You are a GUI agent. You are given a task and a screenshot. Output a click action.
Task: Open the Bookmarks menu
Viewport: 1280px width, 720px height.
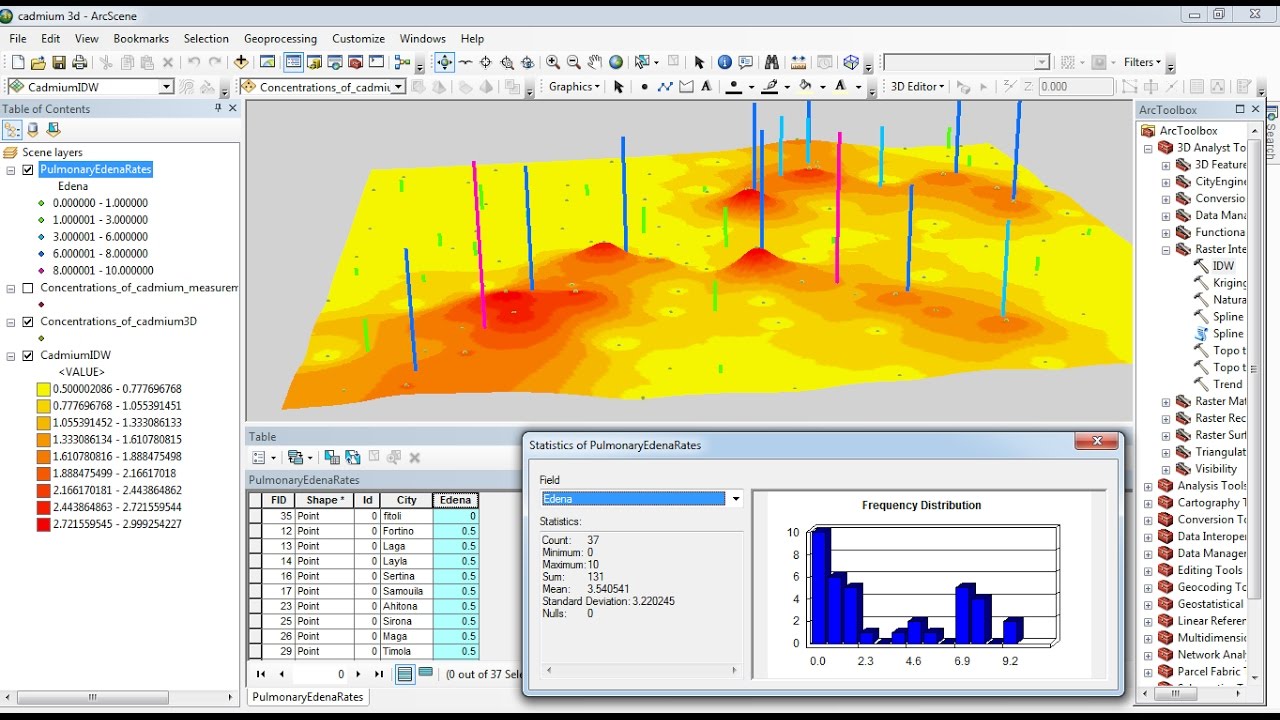coord(141,39)
